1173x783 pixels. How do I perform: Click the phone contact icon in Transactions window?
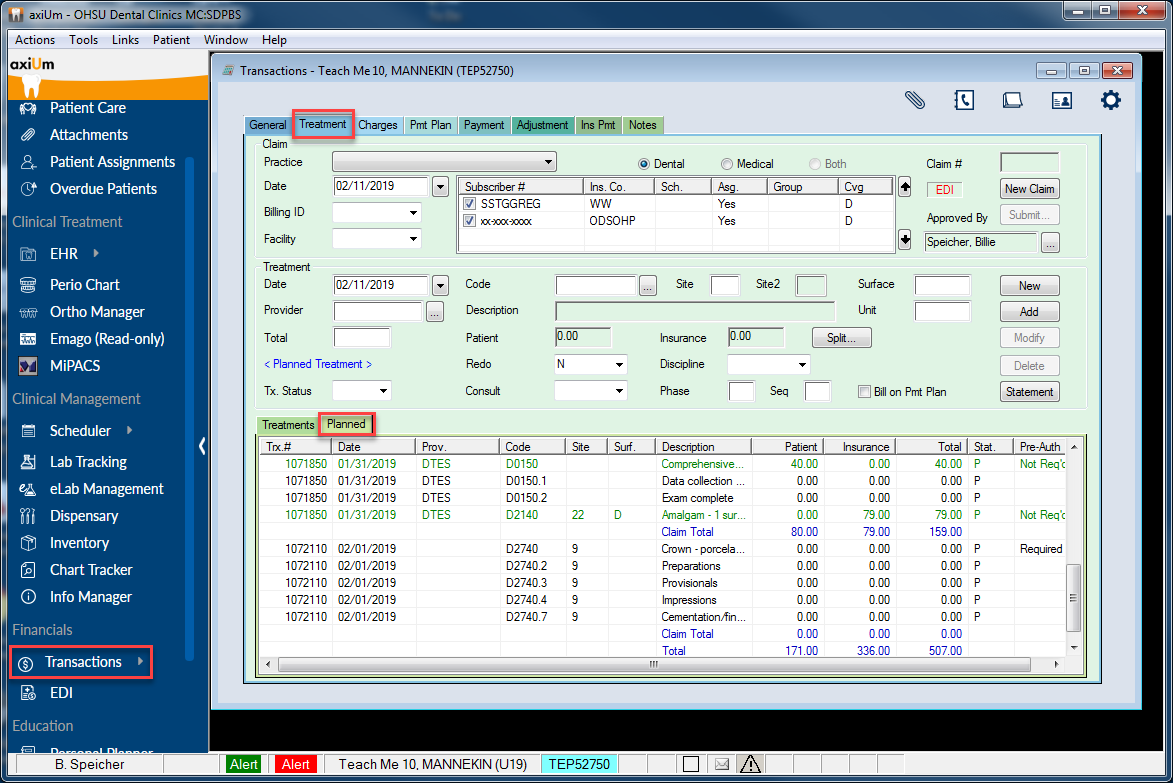pos(964,100)
